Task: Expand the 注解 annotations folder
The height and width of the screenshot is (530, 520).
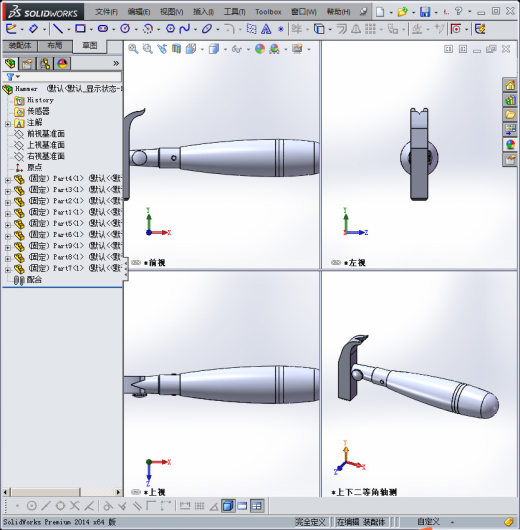Action: click(x=7, y=124)
